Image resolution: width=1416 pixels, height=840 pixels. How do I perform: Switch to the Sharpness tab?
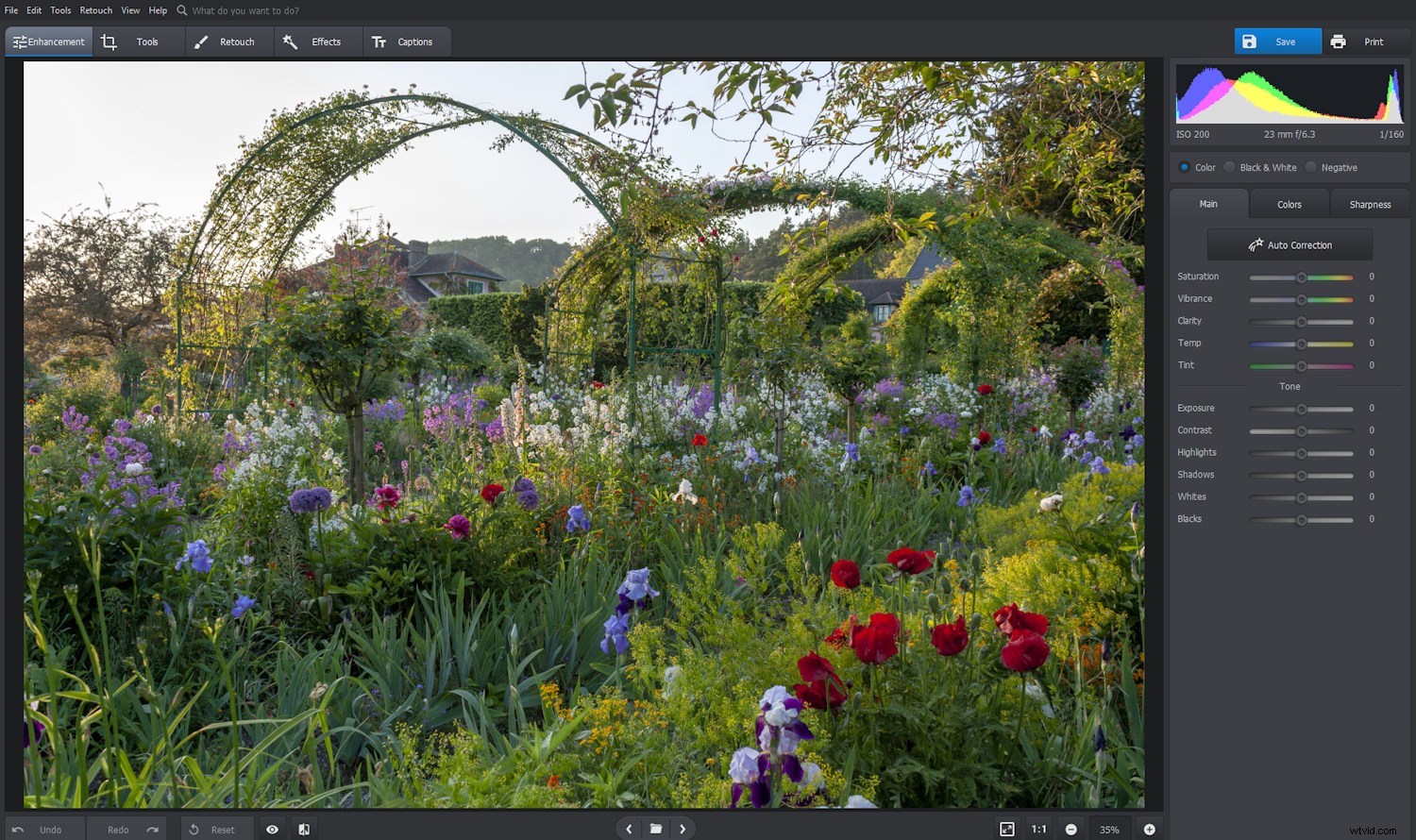click(x=1370, y=204)
